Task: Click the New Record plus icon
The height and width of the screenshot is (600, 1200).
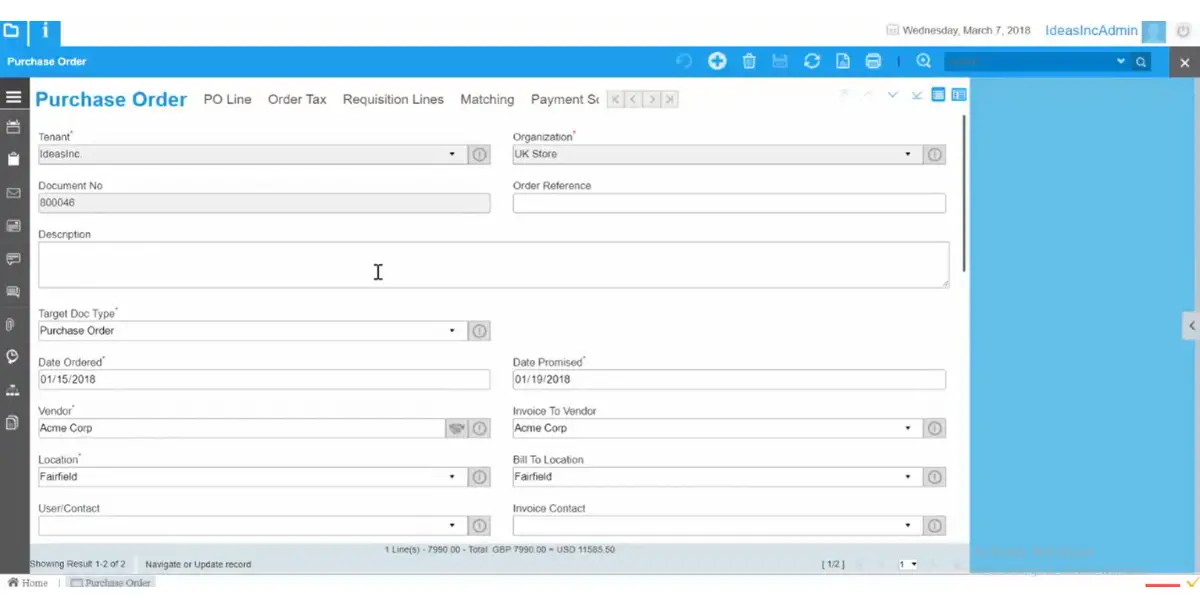Action: point(717,61)
